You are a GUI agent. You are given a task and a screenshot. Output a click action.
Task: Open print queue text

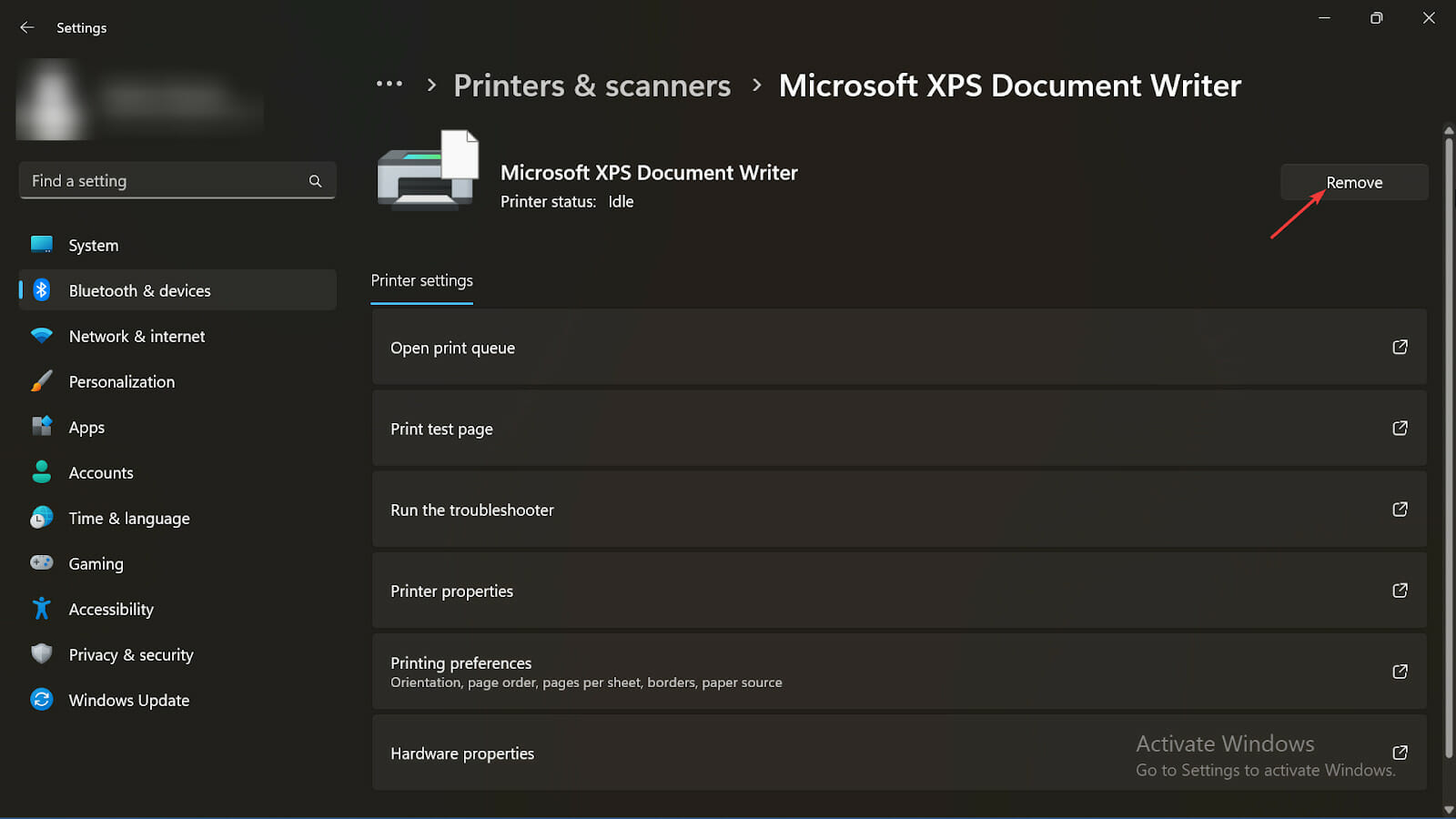tap(452, 348)
